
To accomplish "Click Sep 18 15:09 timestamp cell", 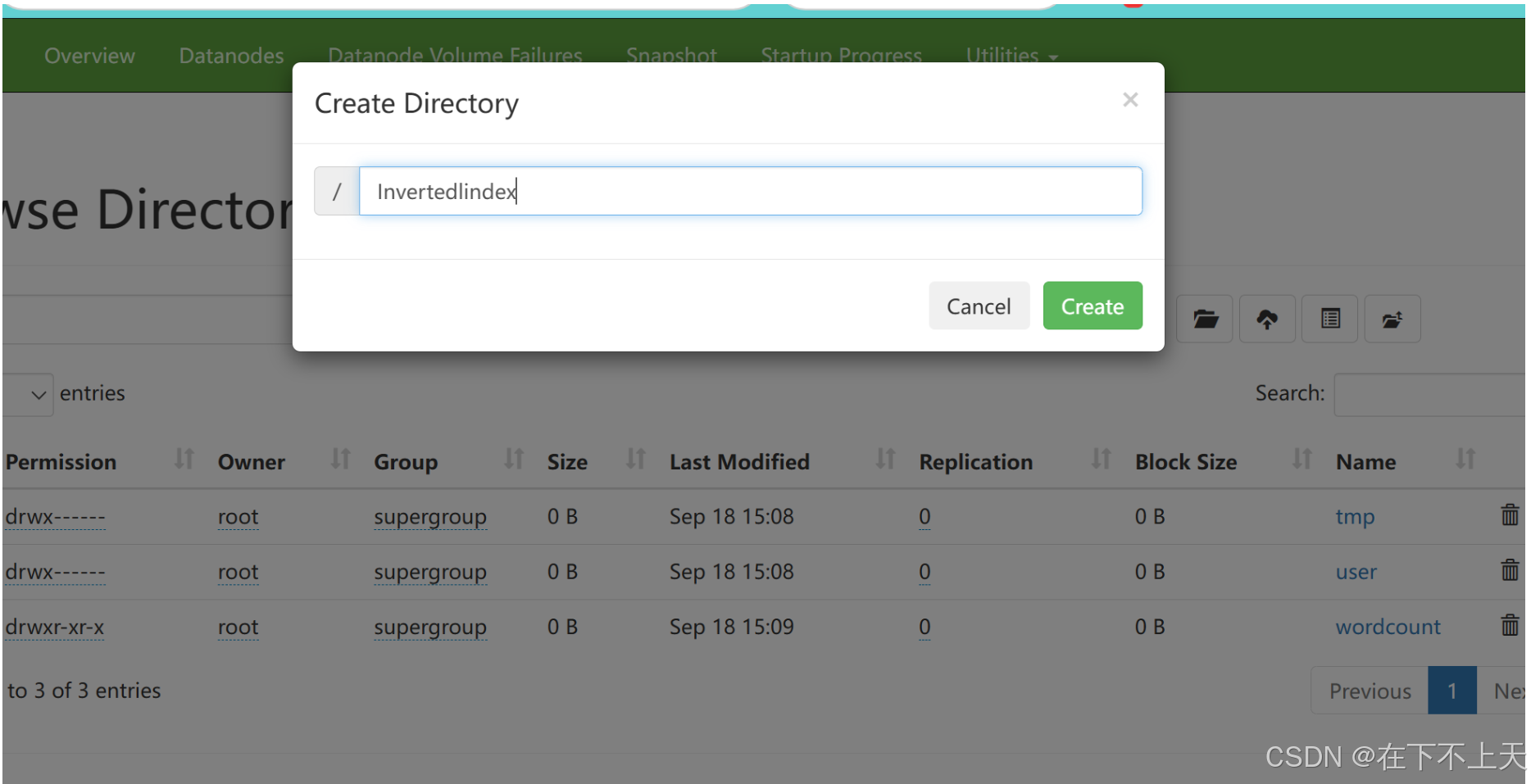I will click(x=731, y=627).
